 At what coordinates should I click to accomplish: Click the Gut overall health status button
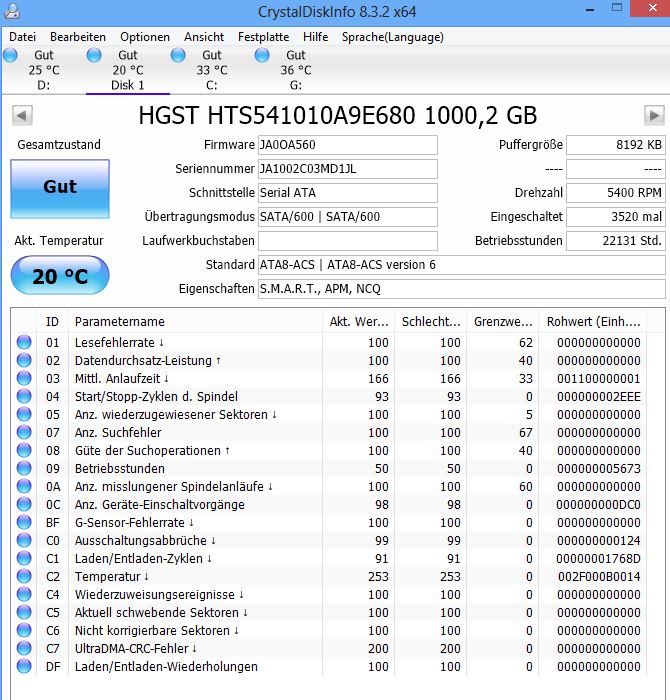60,189
